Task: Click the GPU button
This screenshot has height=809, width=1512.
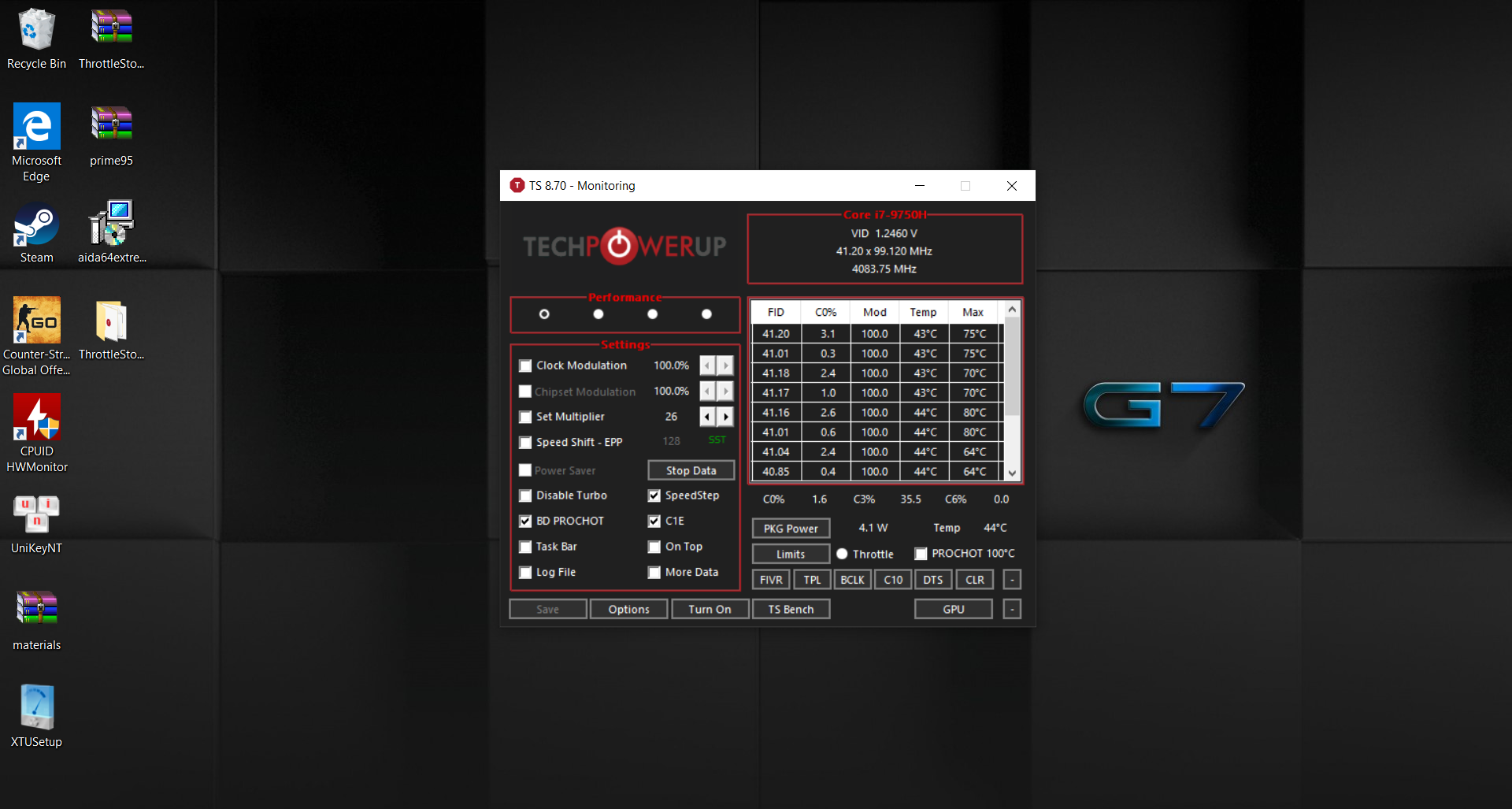Action: [x=954, y=610]
